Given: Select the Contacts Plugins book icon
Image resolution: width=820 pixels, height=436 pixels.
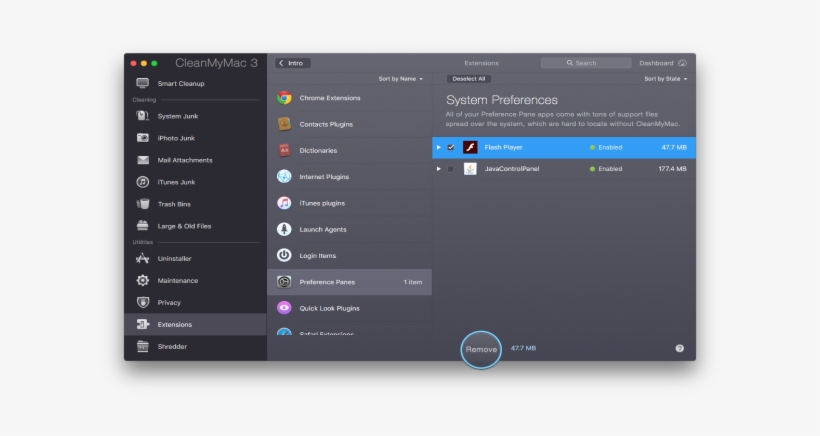Looking at the screenshot, I should click(284, 124).
